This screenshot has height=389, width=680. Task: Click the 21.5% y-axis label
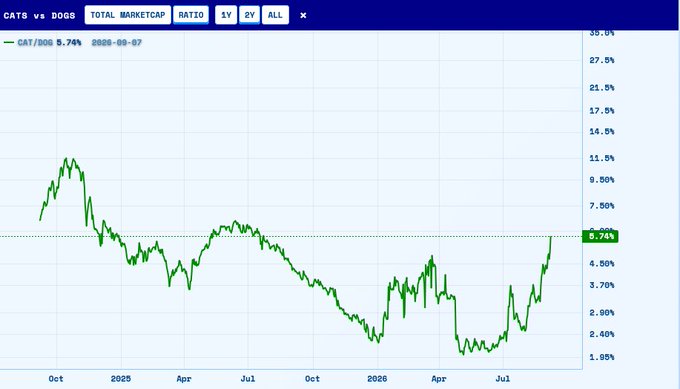(x=602, y=88)
